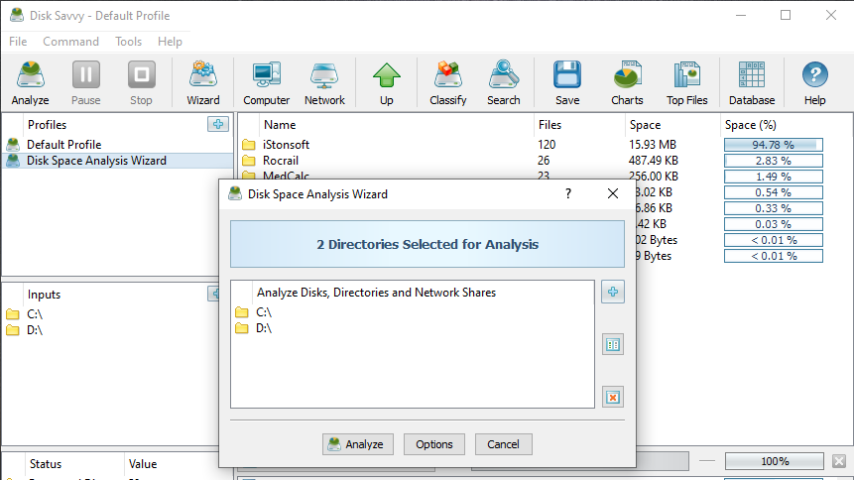The height and width of the screenshot is (480, 854).
Task: Open the Charts tool
Action: click(627, 83)
